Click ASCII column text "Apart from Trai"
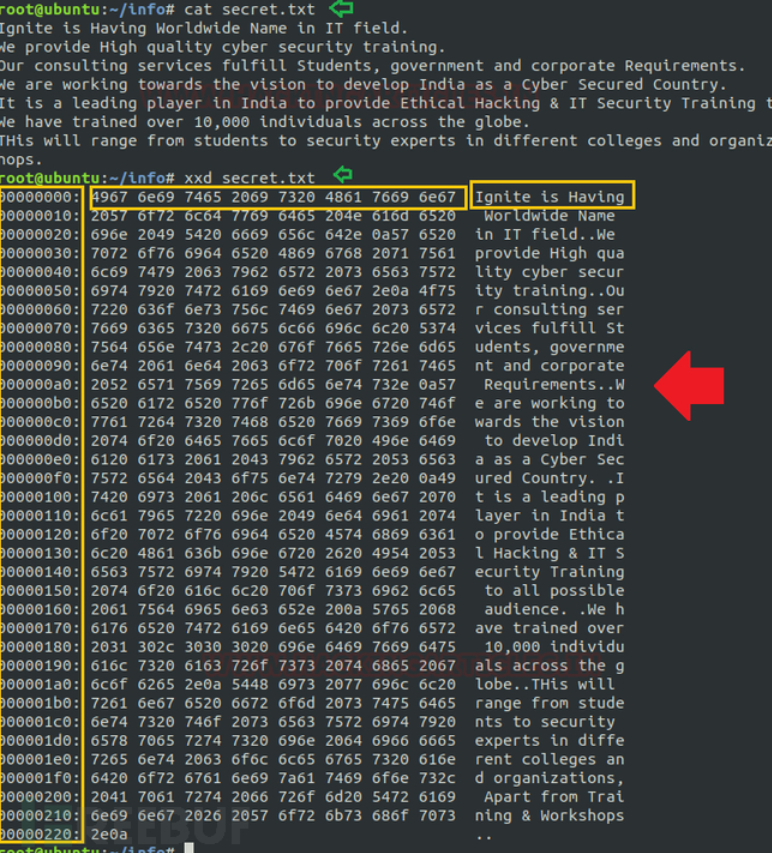This screenshot has height=853, width=772. tap(554, 796)
